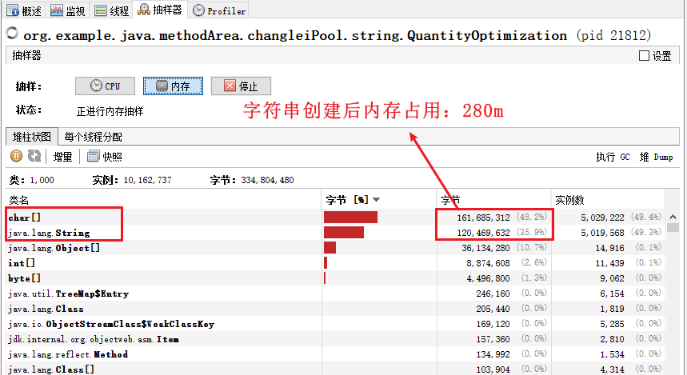Click the Profiler tab clock icon
This screenshot has height=375, width=687.
point(198,10)
